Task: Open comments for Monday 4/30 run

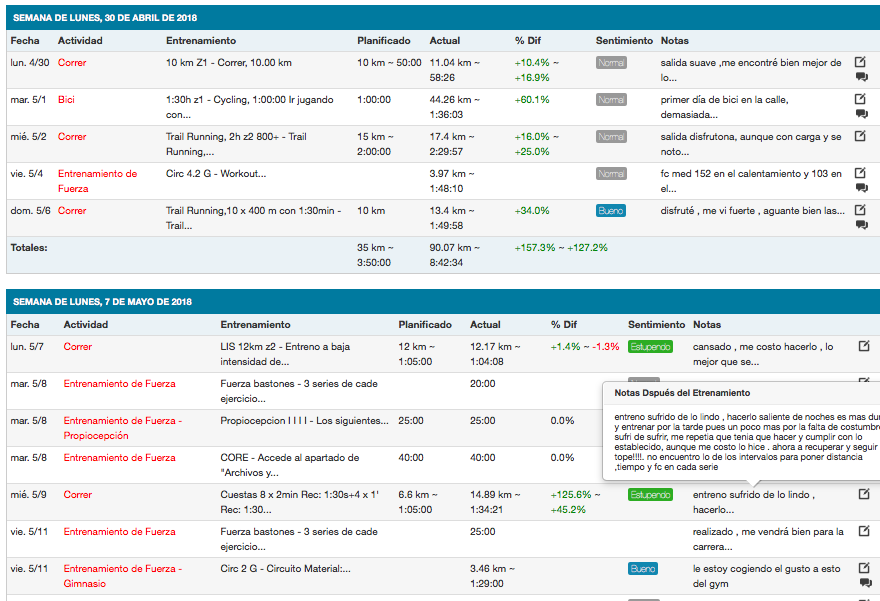Action: [x=861, y=77]
